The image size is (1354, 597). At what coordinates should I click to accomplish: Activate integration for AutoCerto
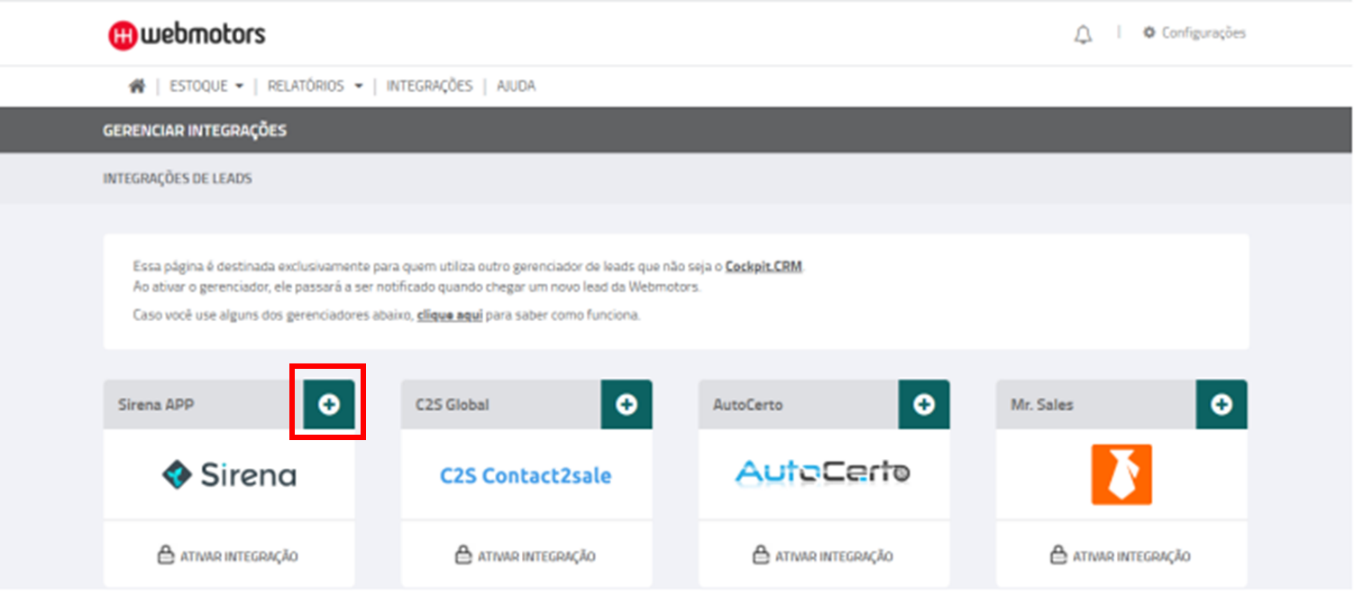(x=824, y=556)
